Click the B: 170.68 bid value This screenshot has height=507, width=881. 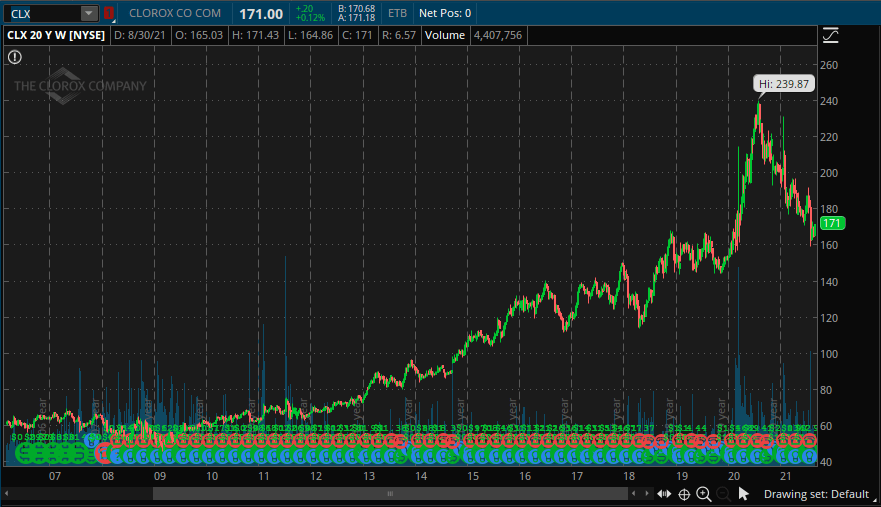[x=356, y=8]
